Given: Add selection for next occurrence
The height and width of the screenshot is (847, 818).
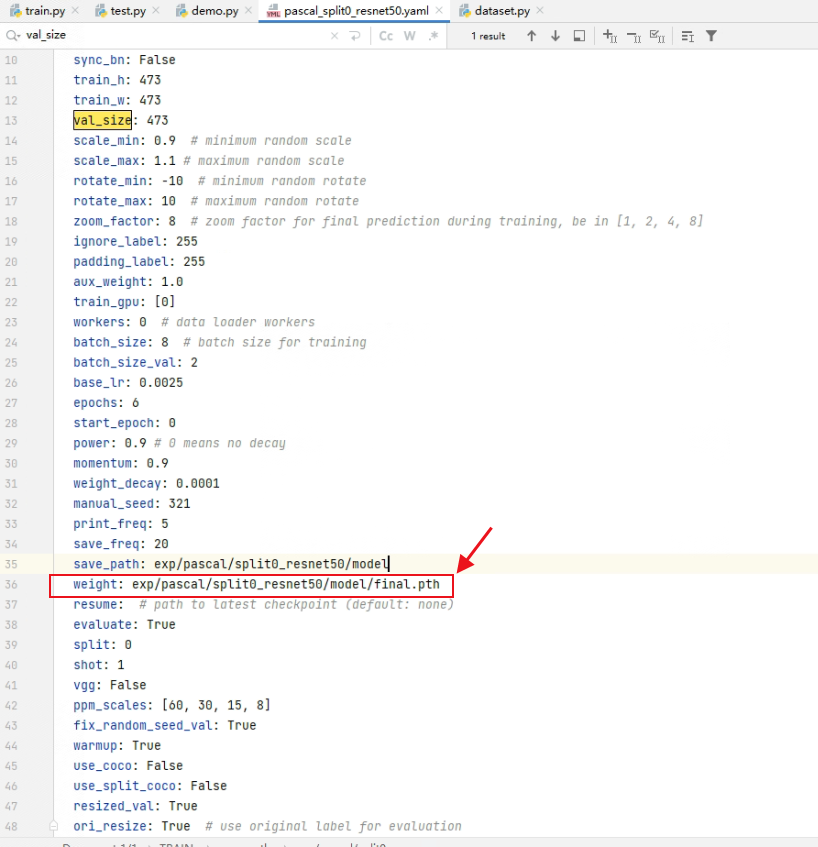Looking at the screenshot, I should click(x=610, y=36).
